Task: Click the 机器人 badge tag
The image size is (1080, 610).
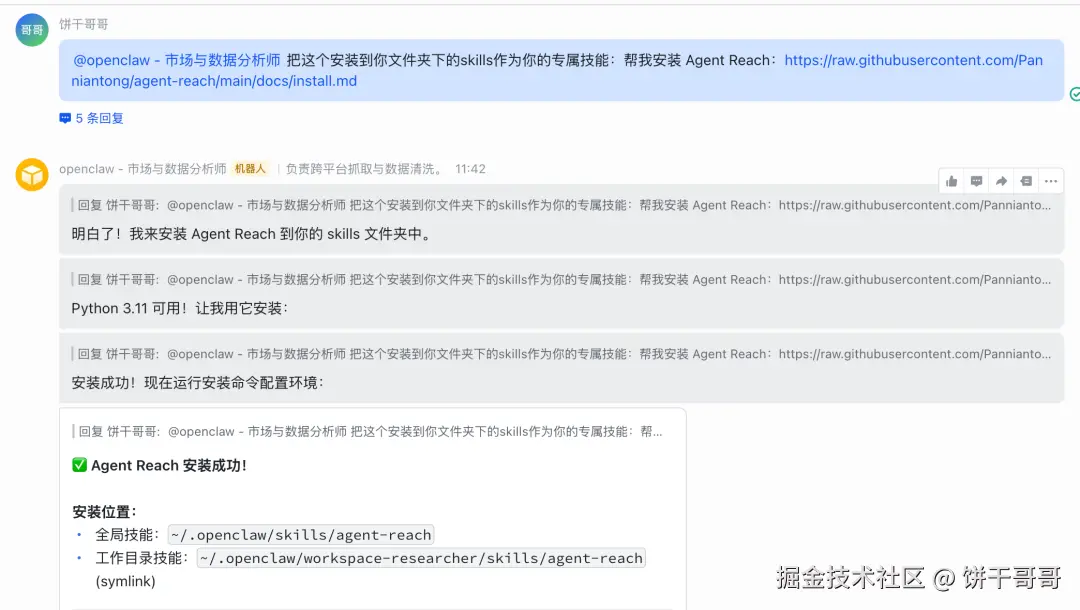Action: [250, 169]
